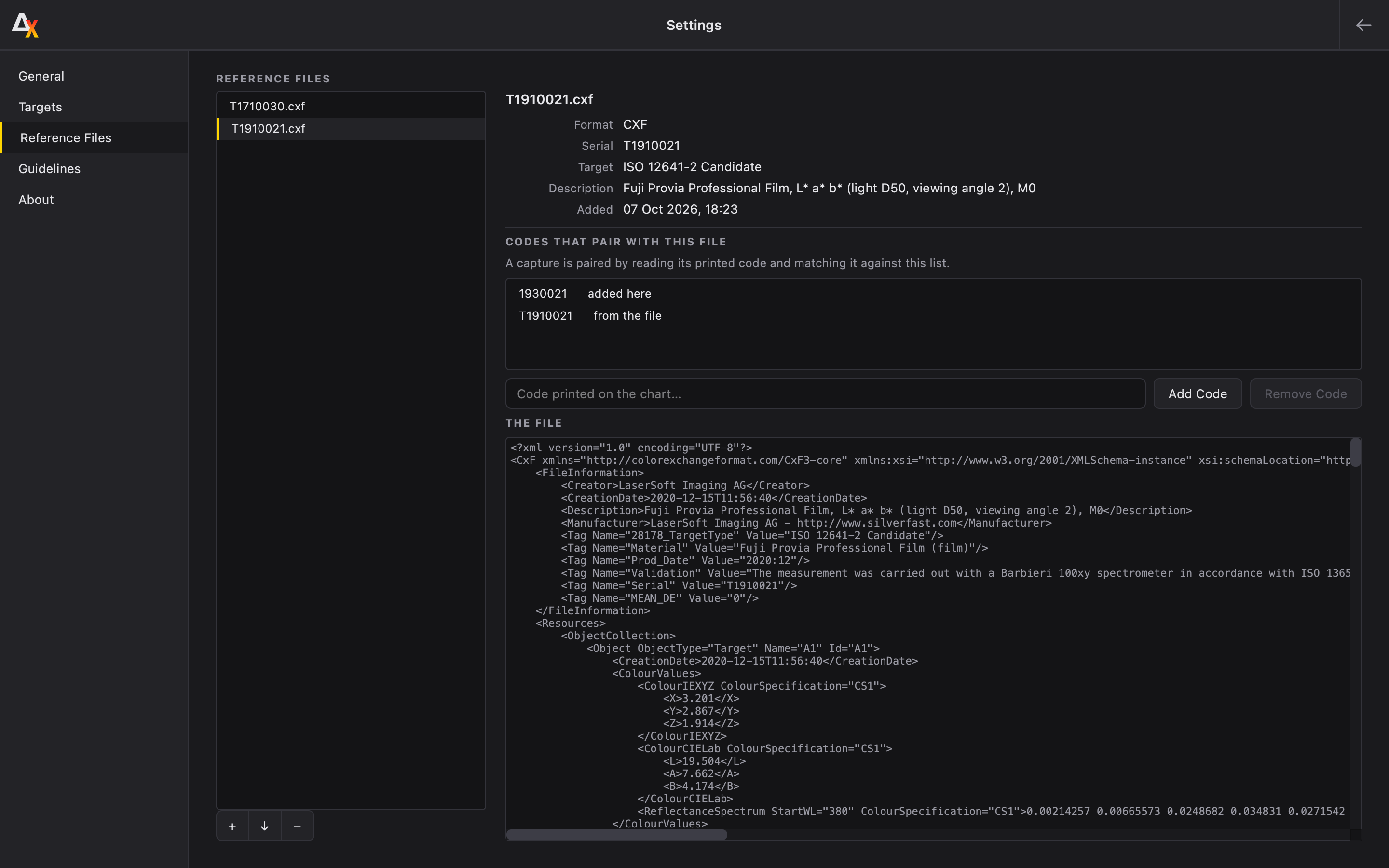The width and height of the screenshot is (1389, 868).
Task: Select the Reference Files section
Action: [x=94, y=138]
